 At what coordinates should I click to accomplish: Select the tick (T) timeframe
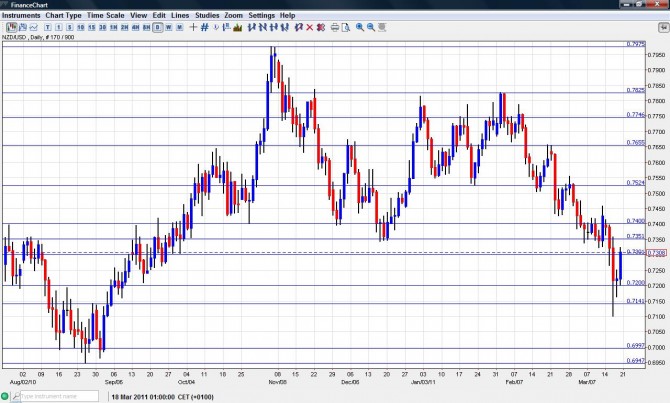pos(47,27)
